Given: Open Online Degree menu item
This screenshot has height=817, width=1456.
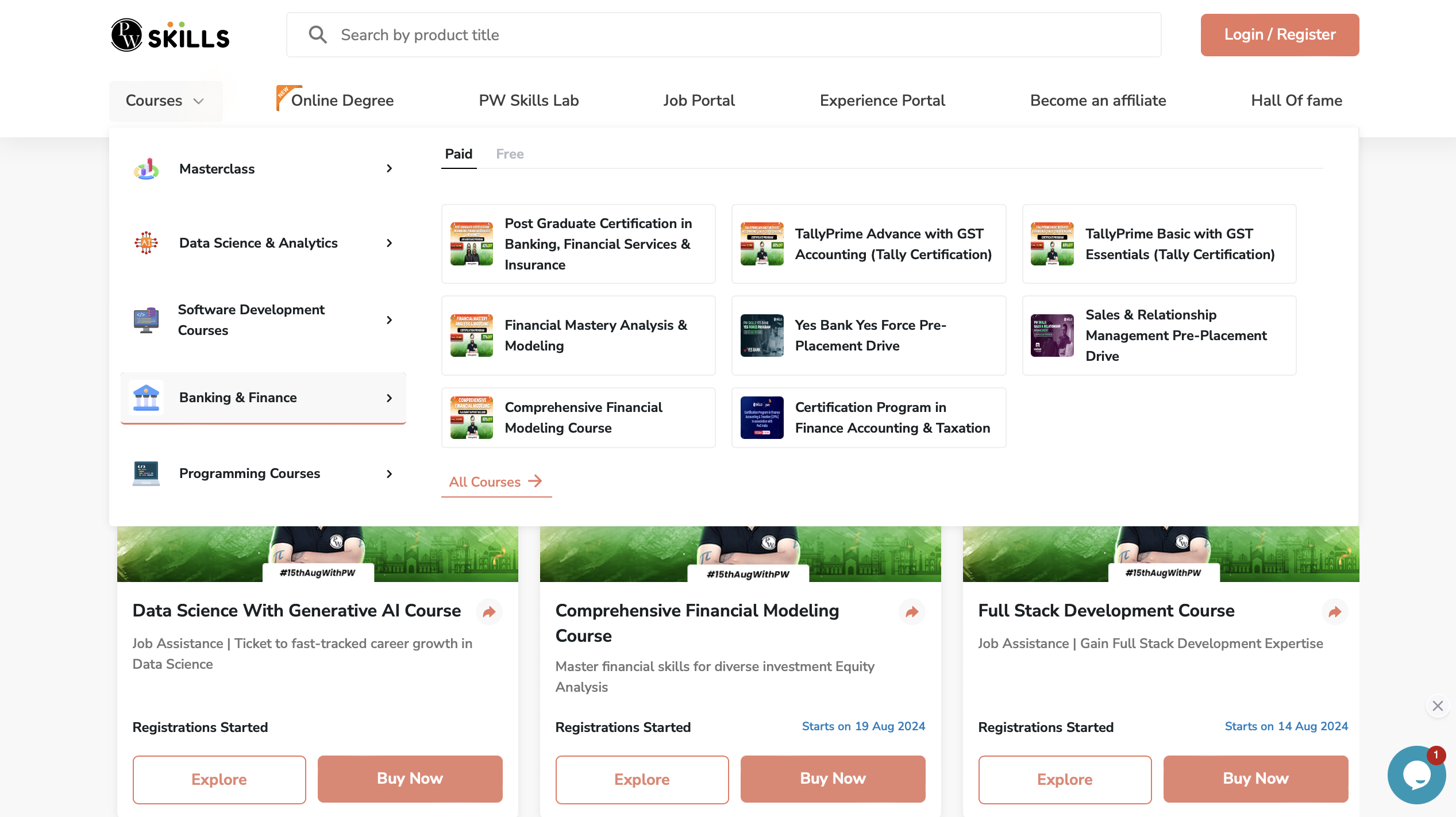Looking at the screenshot, I should [342, 101].
